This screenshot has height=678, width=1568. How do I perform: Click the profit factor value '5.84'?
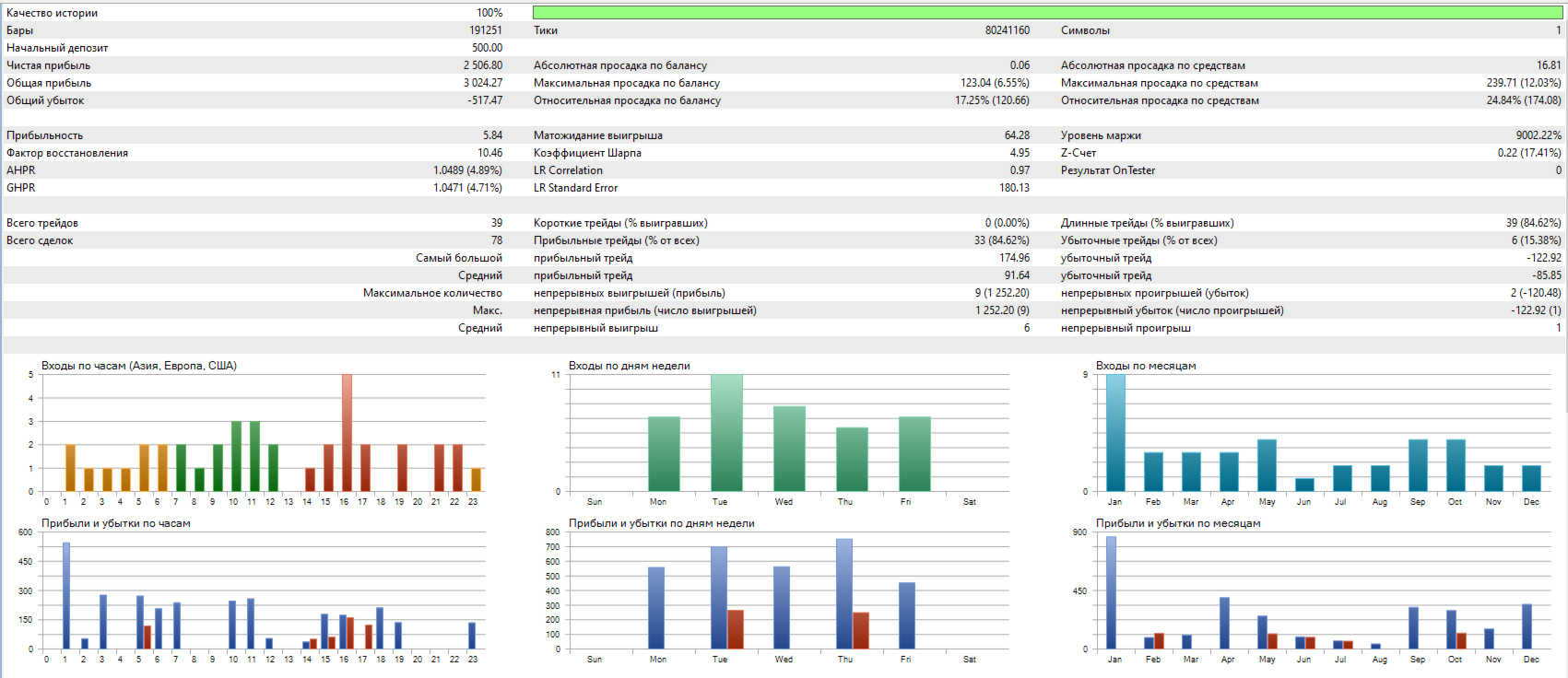click(493, 135)
